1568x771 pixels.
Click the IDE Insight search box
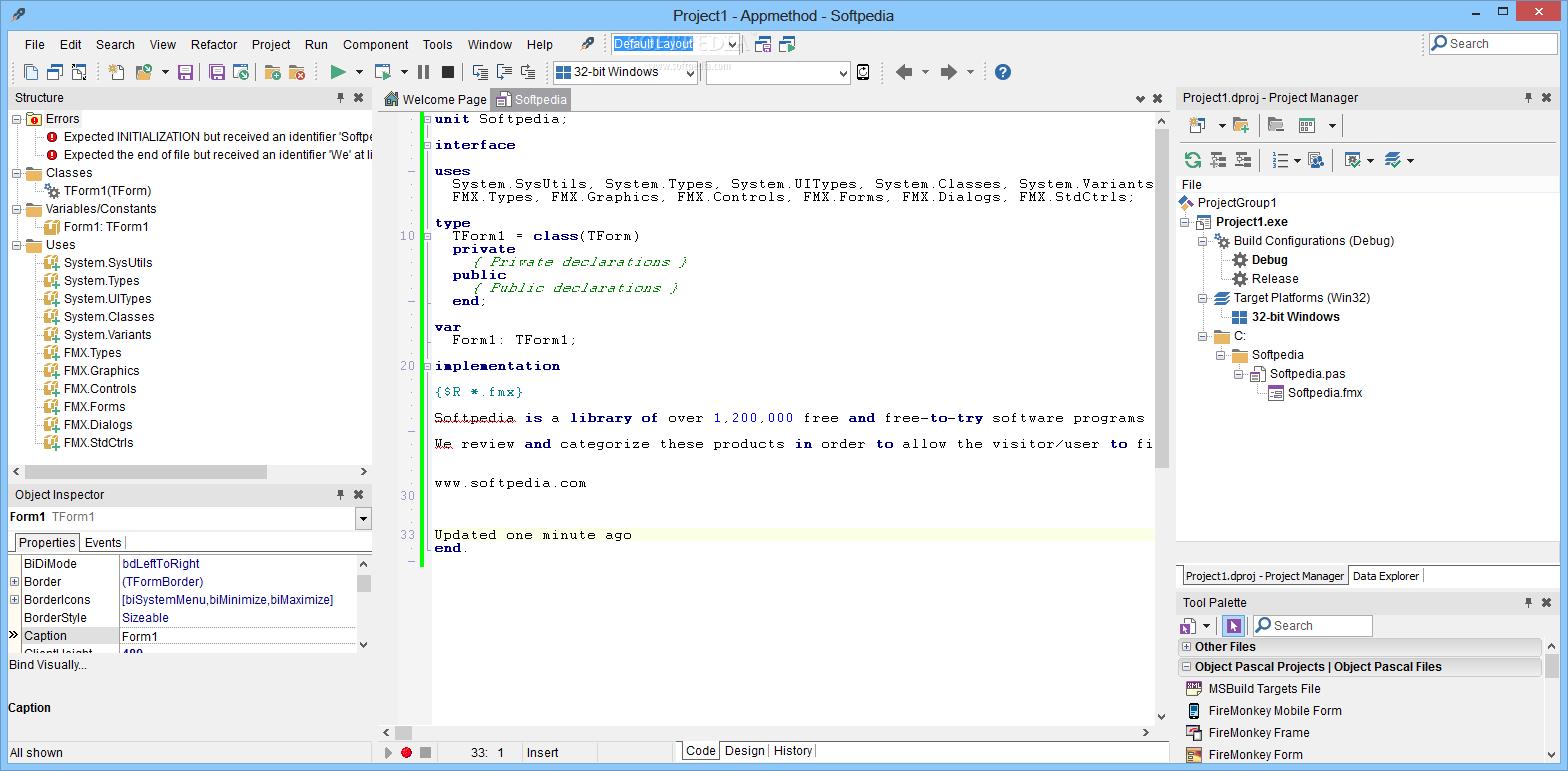coord(1493,44)
